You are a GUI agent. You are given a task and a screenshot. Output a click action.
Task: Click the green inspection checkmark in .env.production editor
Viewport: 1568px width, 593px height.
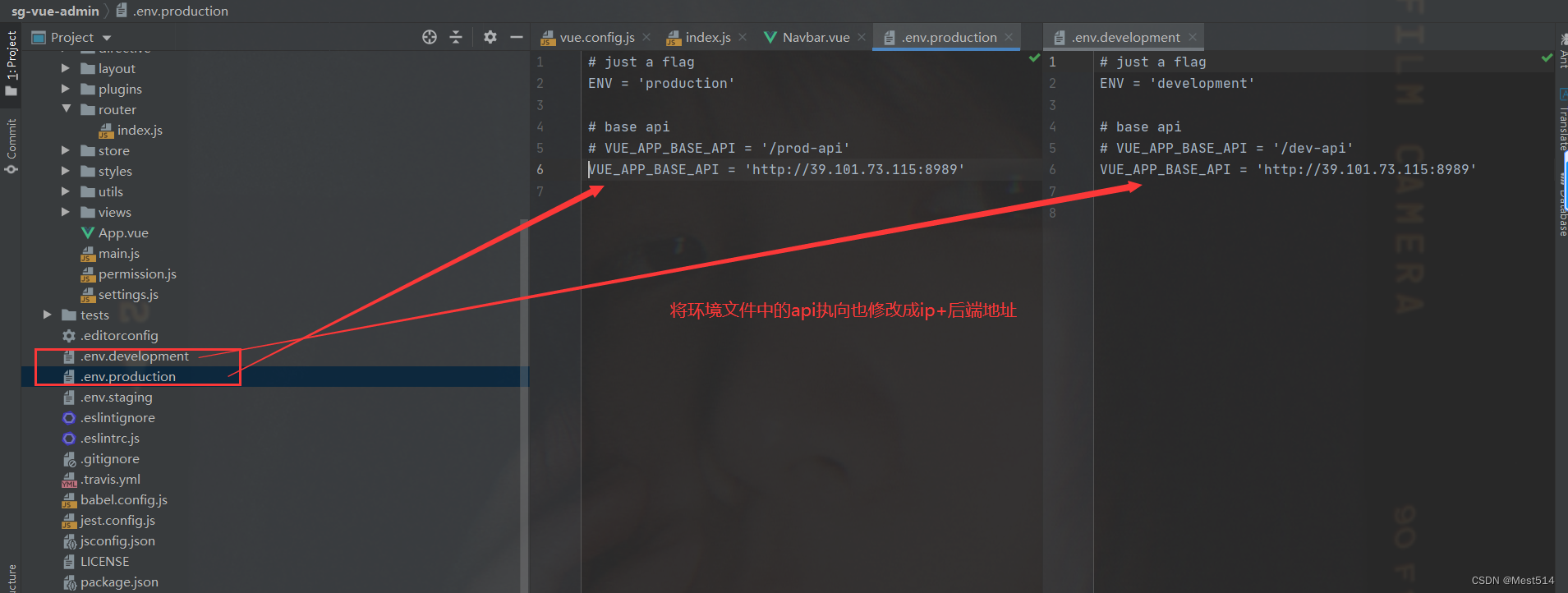click(x=1034, y=58)
